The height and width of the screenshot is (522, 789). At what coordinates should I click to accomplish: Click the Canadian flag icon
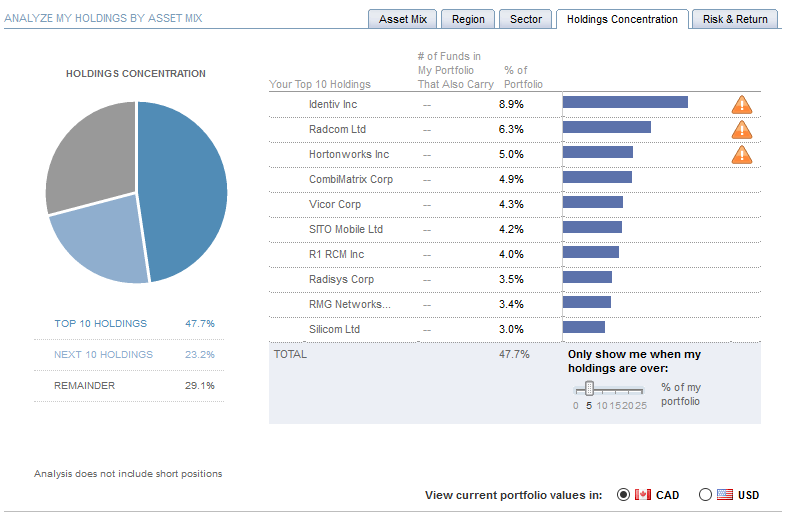click(643, 495)
